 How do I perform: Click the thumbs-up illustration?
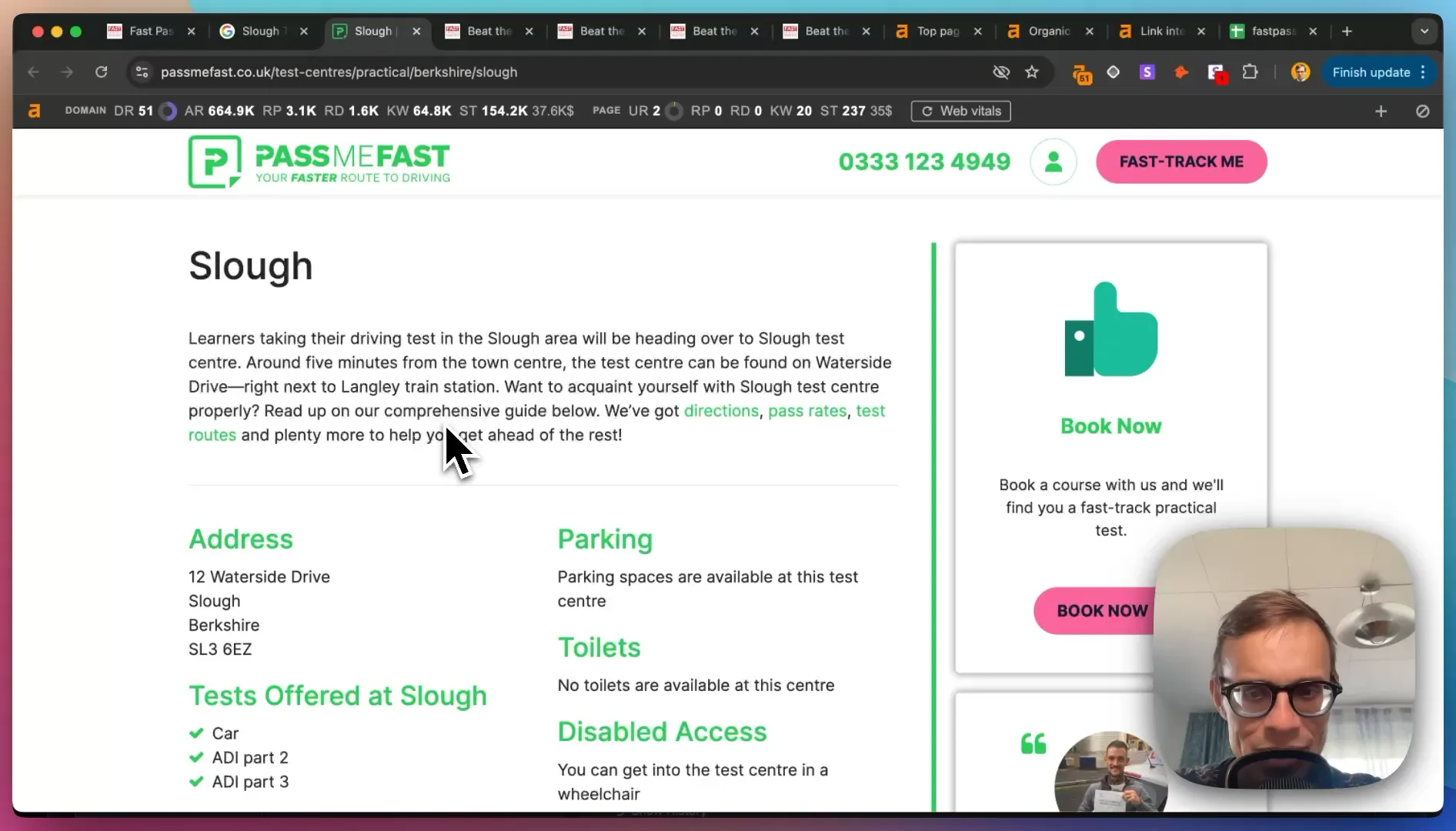(x=1110, y=329)
